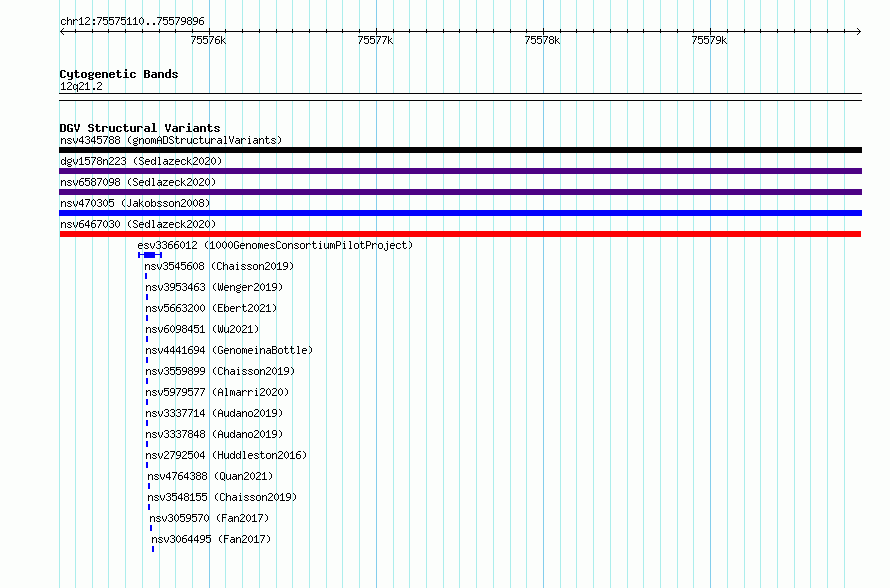This screenshot has width=890, height=588.
Task: Open variant dgv1578n223 Sedlazeck2020 label
Action: pyautogui.click(x=141, y=161)
